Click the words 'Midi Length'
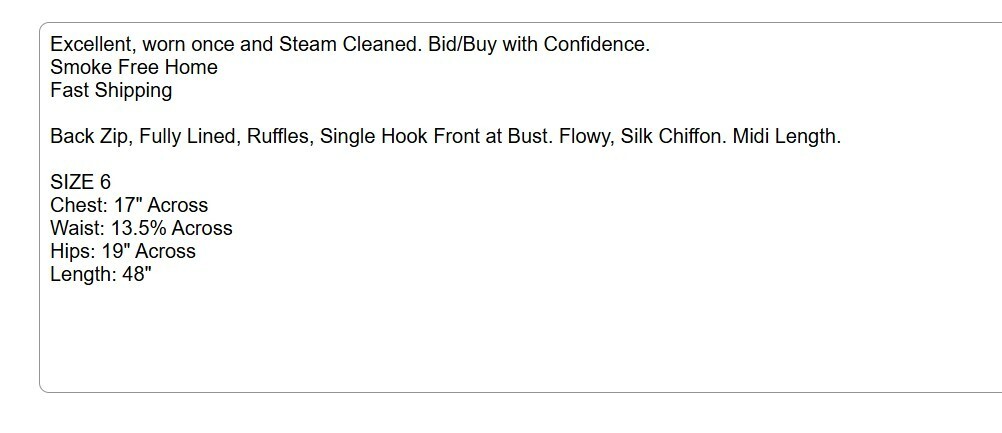1002x433 pixels. tap(784, 136)
